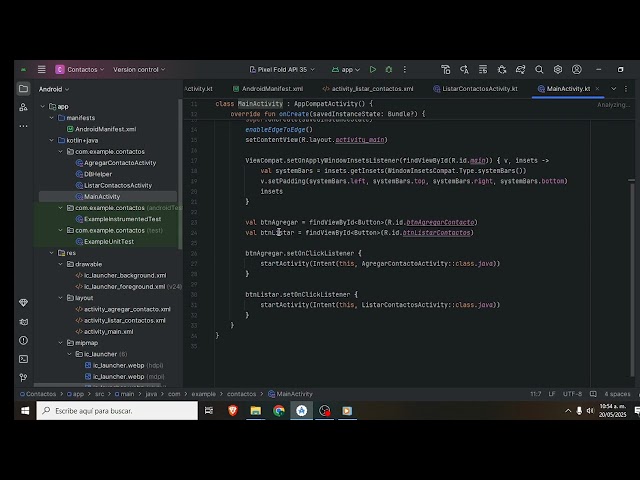The image size is (640, 480).
Task: Open Google Chrome in taskbar
Action: [x=279, y=411]
